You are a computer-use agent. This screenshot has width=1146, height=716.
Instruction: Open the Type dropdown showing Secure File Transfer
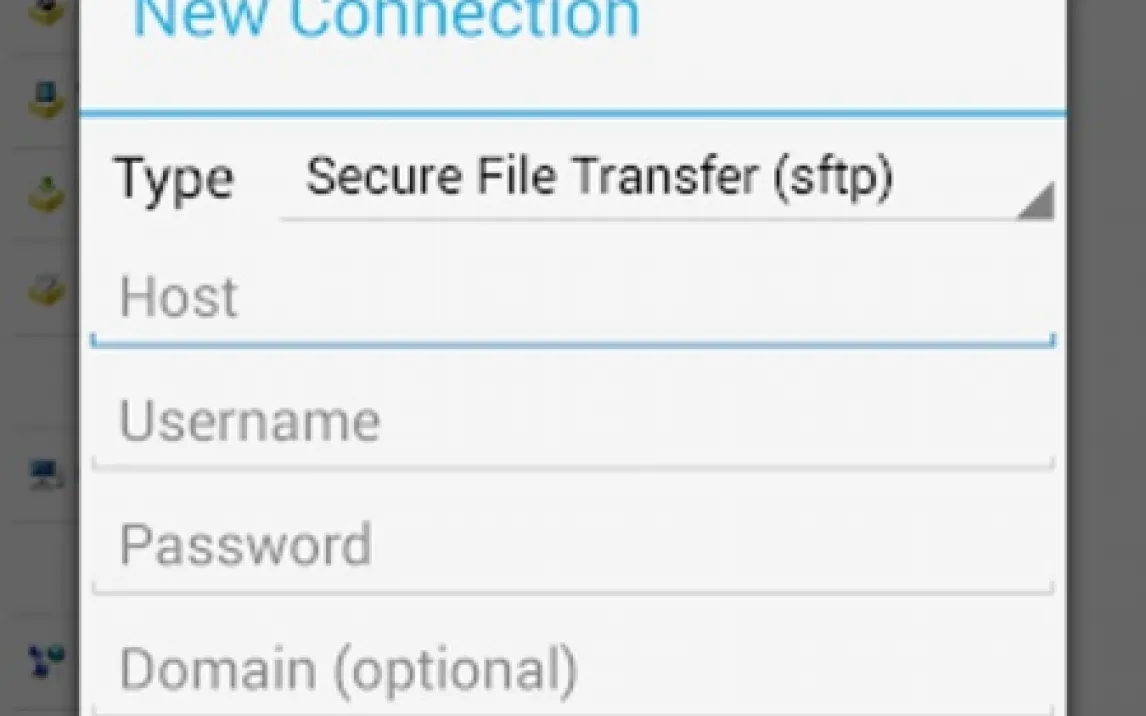pyautogui.click(x=600, y=178)
